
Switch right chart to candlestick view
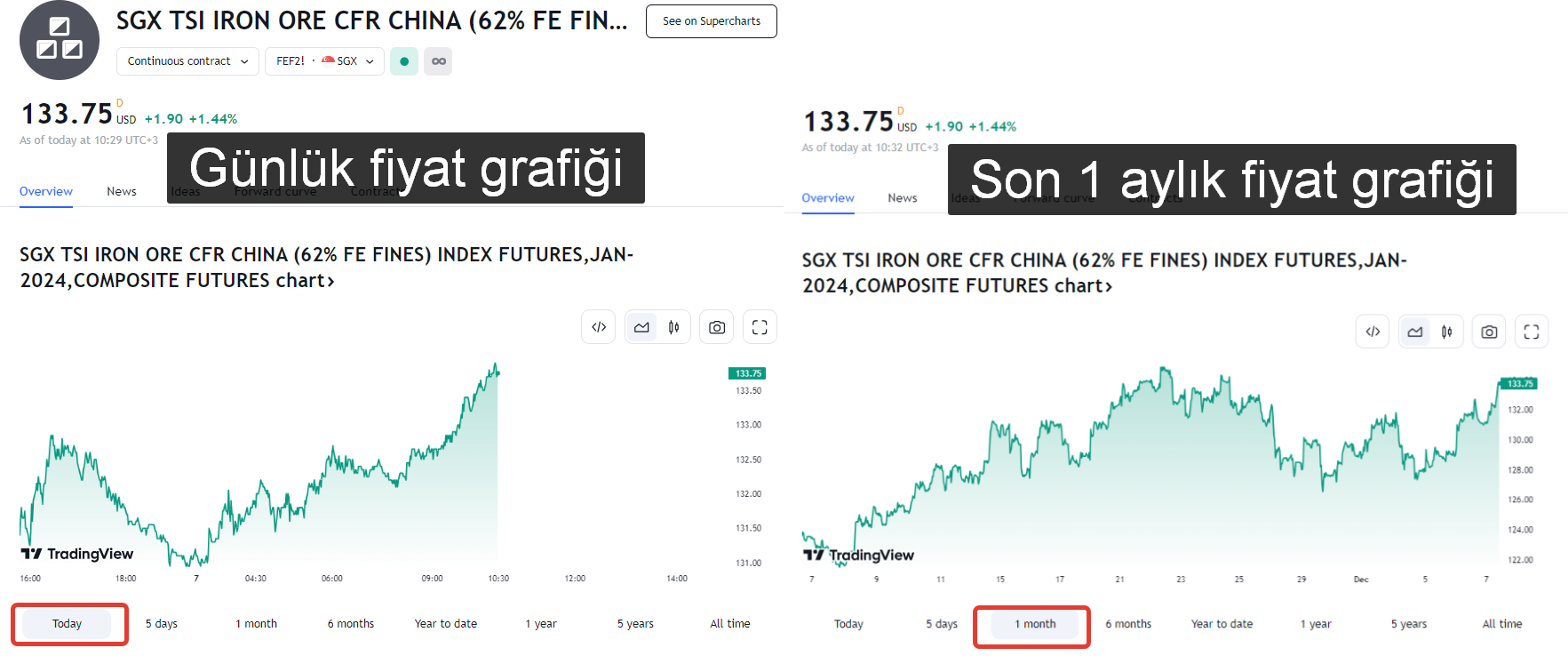point(1447,332)
